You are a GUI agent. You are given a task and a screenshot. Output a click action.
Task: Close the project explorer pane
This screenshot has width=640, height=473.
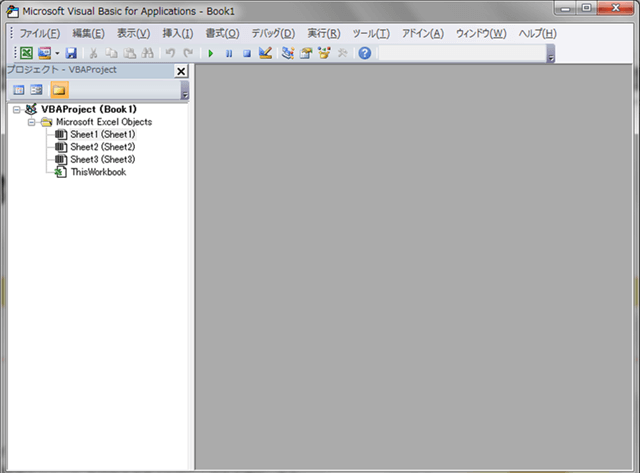(x=181, y=71)
